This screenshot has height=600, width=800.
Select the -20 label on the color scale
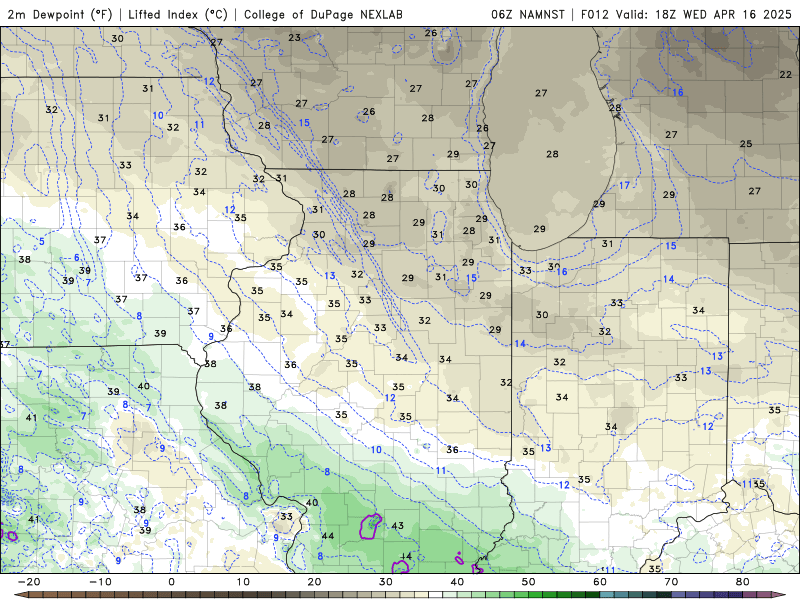click(x=29, y=582)
